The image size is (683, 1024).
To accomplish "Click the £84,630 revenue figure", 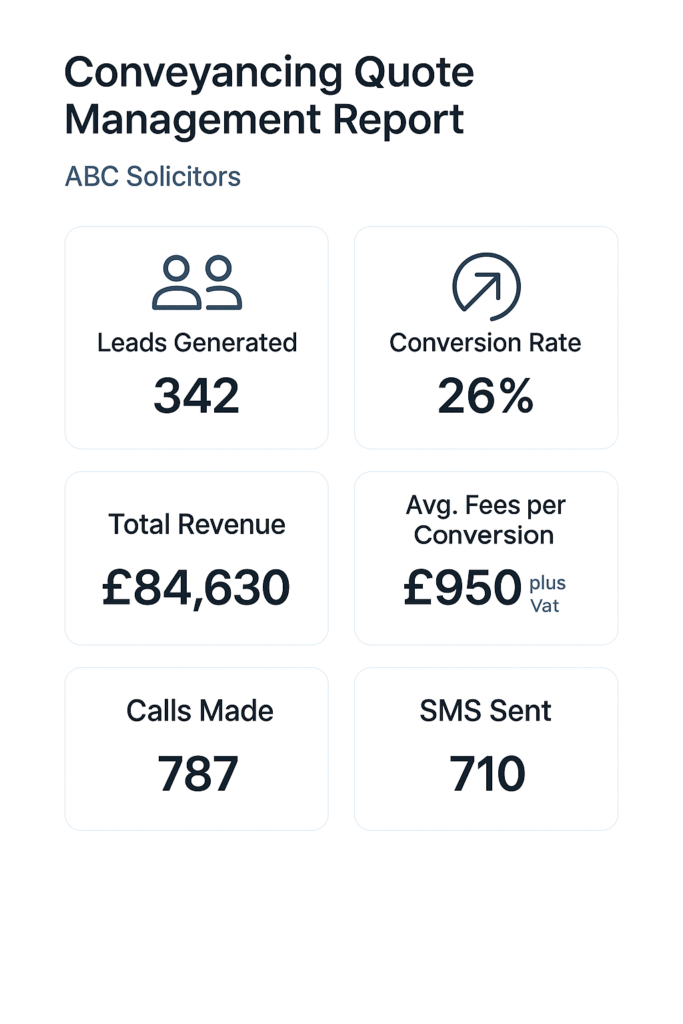I will pos(196,588).
